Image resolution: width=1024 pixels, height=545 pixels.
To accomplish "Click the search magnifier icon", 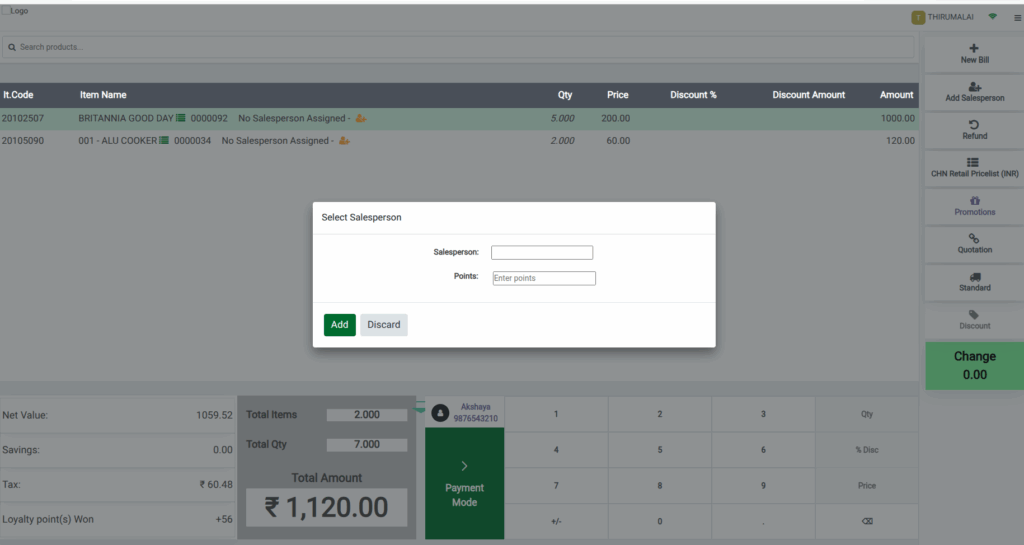I will [x=12, y=47].
